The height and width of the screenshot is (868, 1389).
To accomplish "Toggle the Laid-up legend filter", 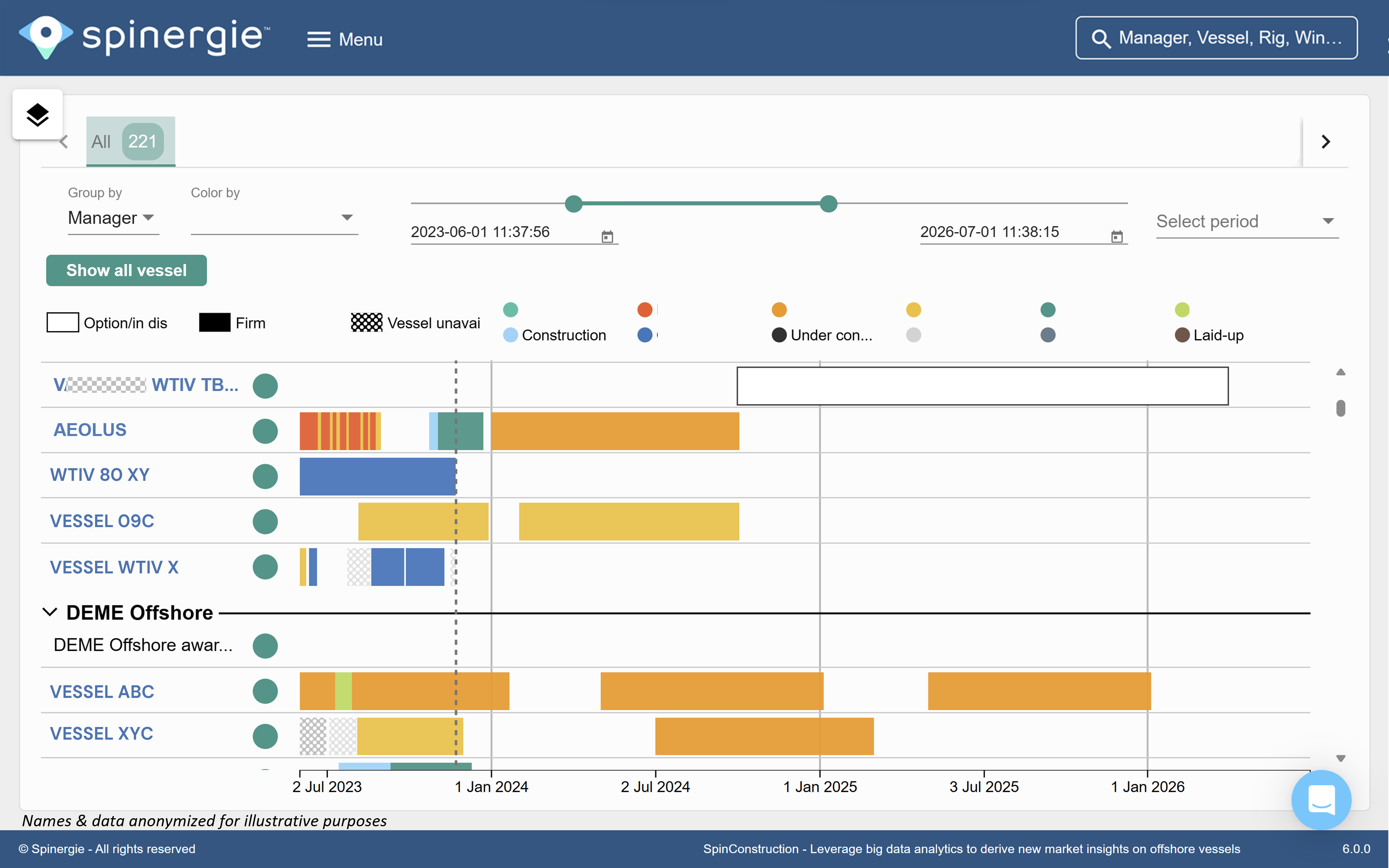I will (x=1209, y=335).
